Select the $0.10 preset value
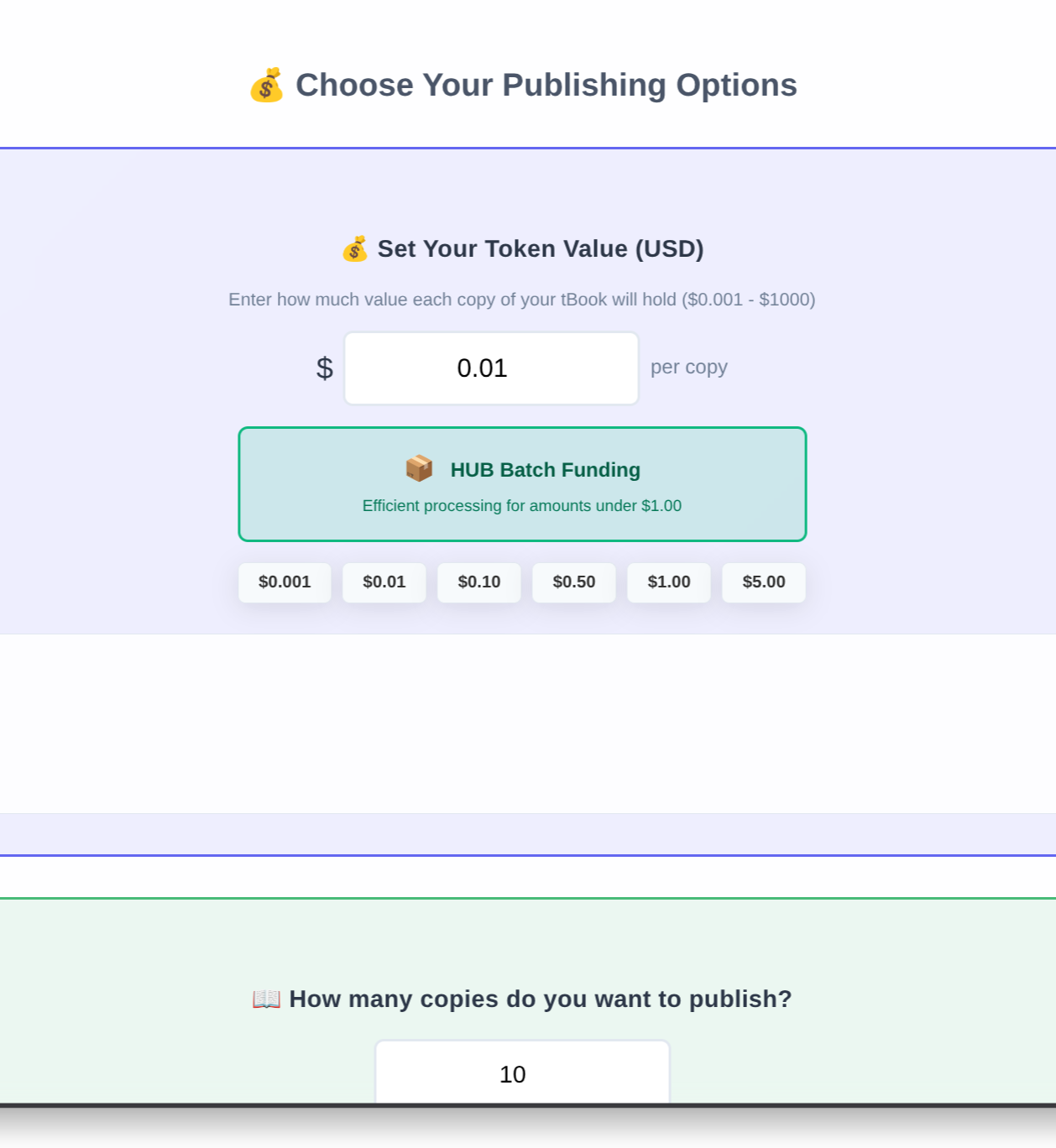 [x=478, y=582]
